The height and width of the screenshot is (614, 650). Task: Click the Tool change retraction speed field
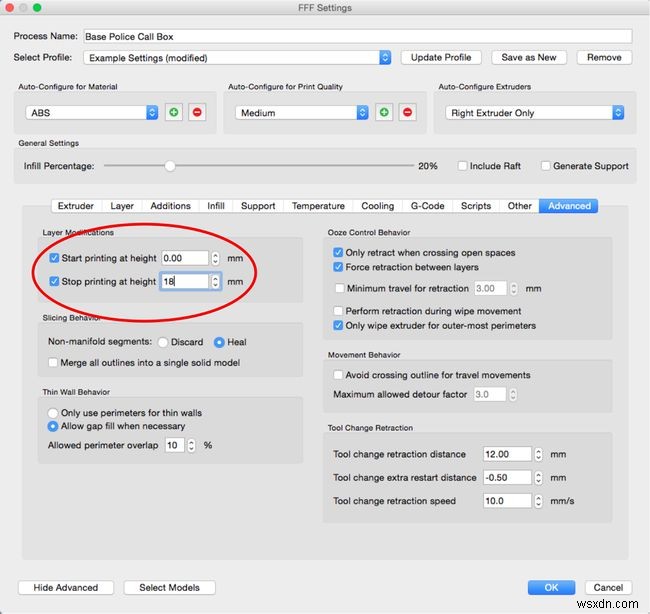point(507,501)
